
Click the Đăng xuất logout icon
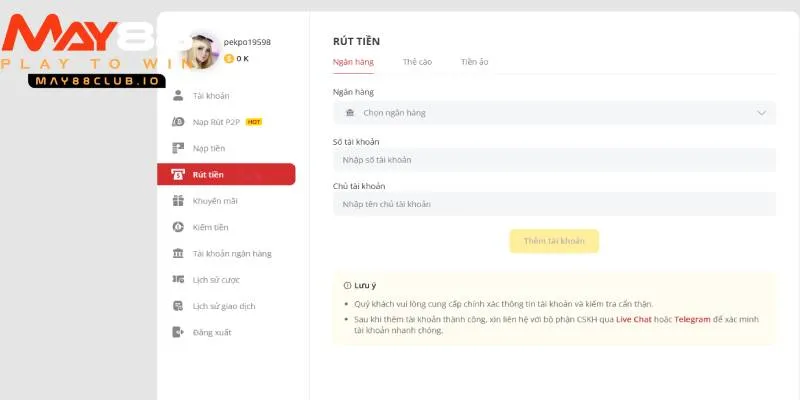(178, 332)
